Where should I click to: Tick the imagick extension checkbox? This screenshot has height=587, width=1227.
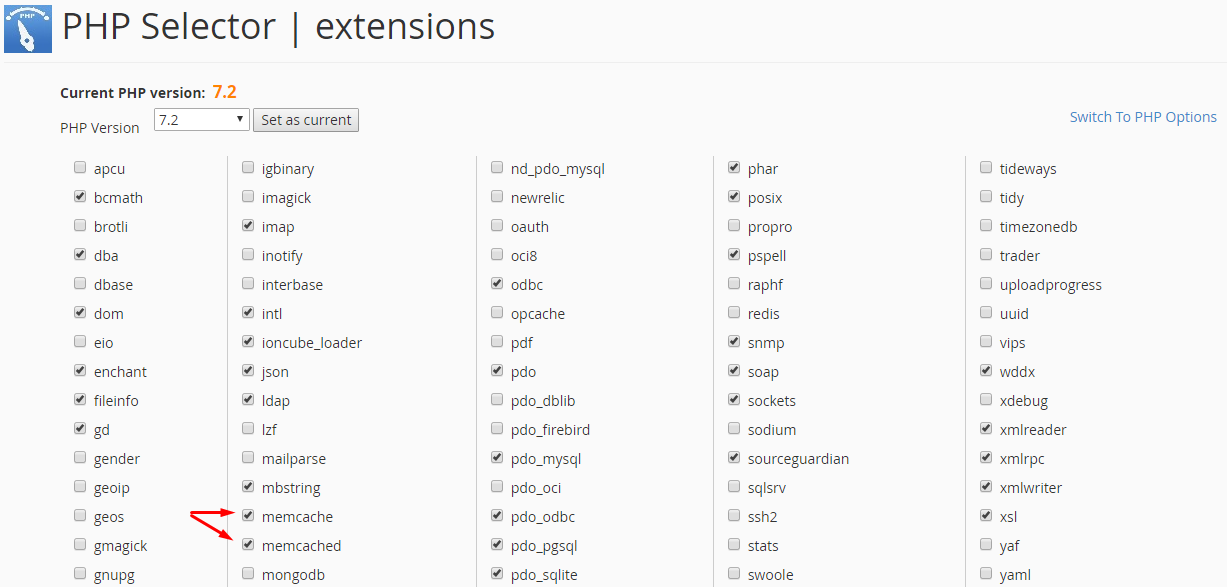(x=248, y=197)
